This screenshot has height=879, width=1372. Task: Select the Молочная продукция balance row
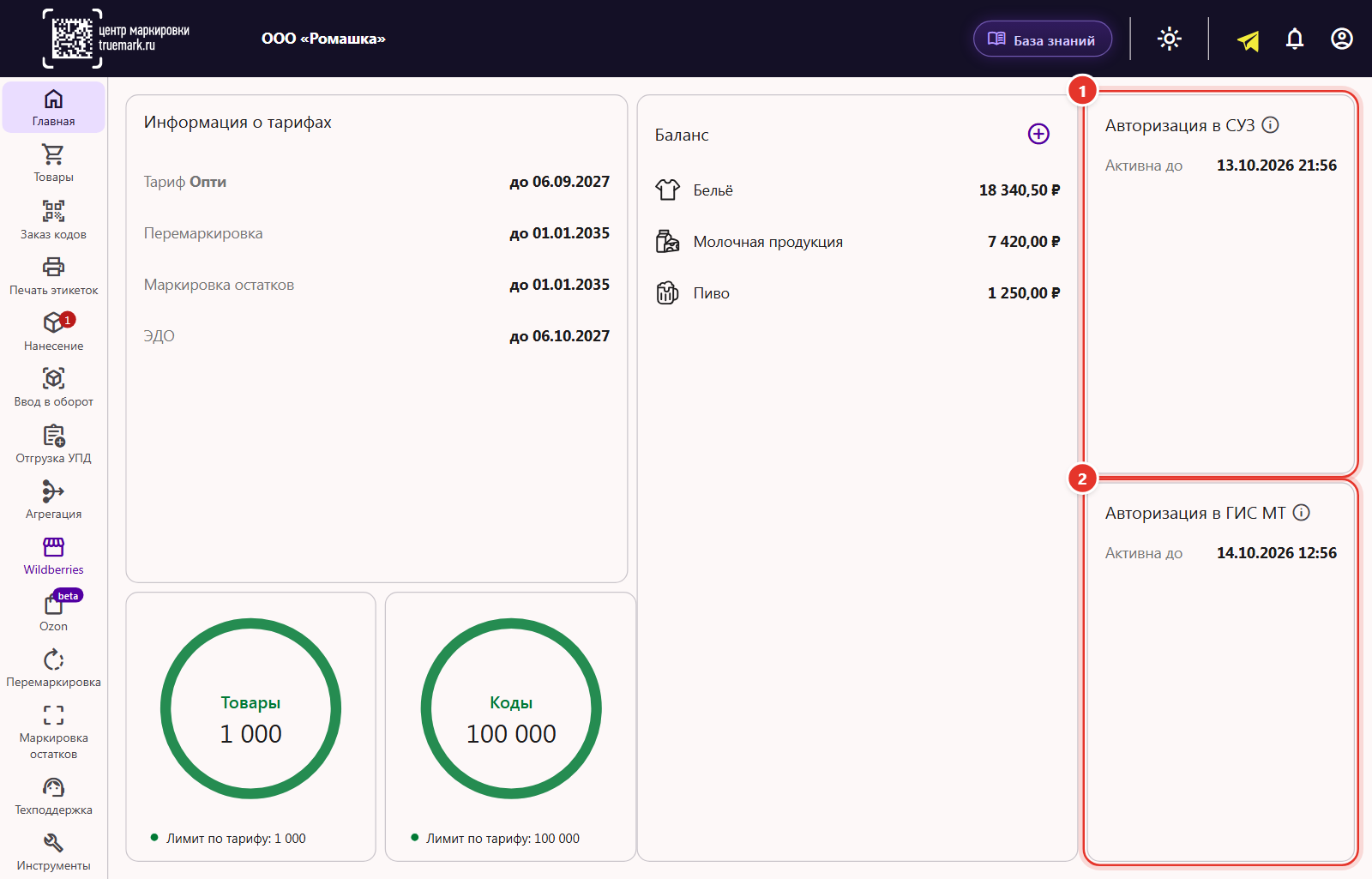[857, 242]
